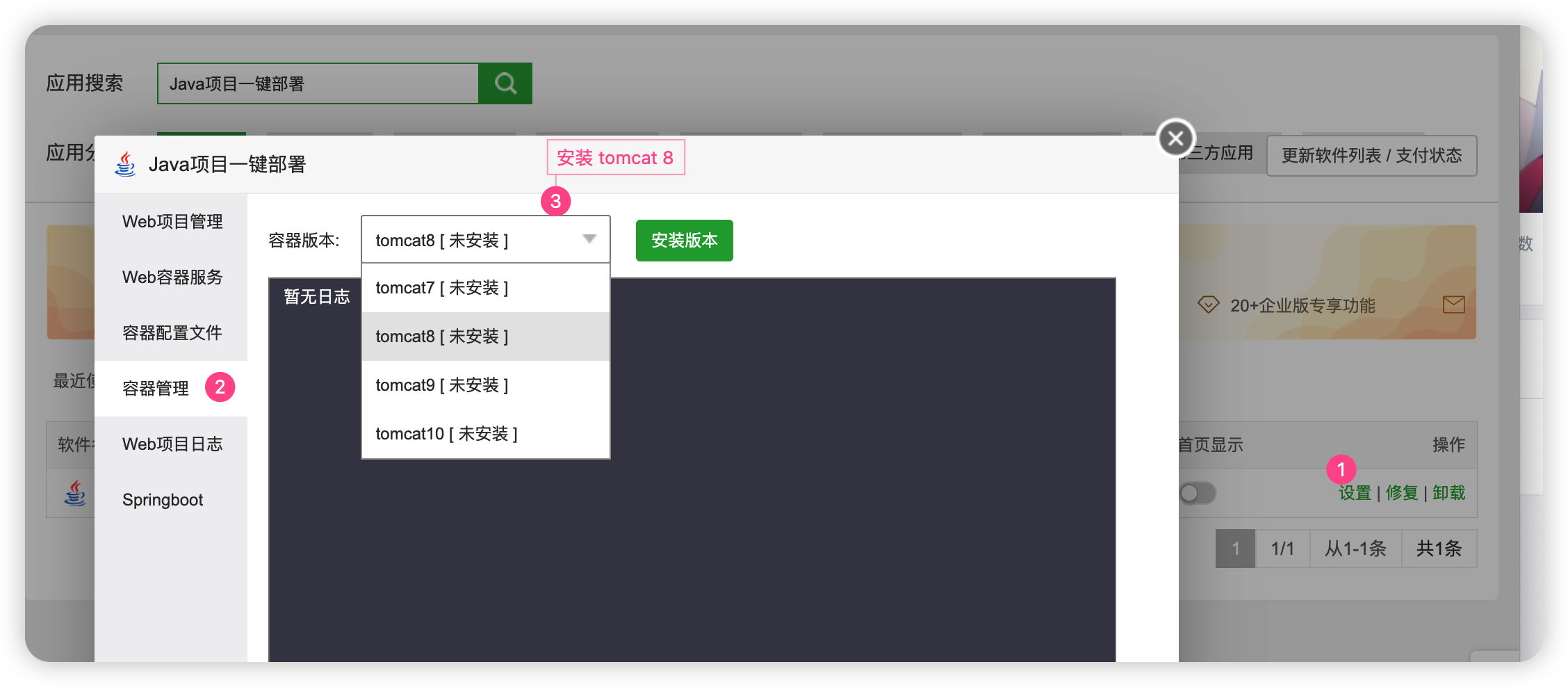Click the 暂无日志 log output area
1568x687 pixels.
692,470
